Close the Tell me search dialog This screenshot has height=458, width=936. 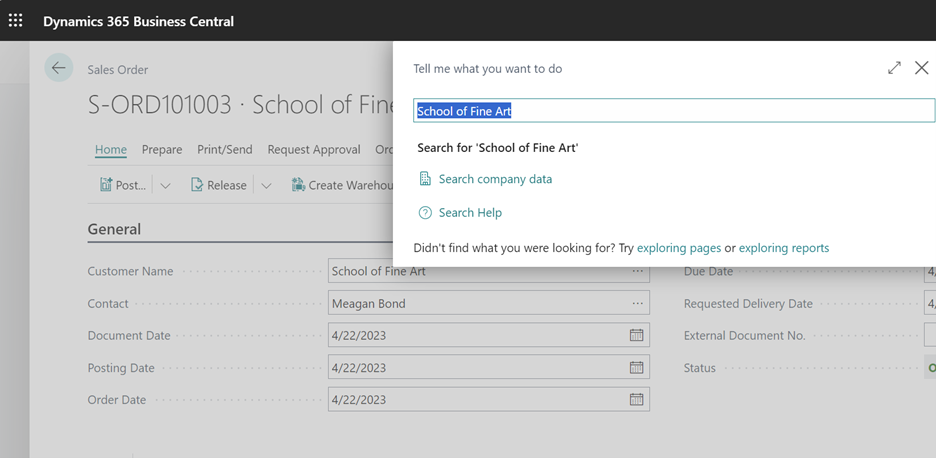[922, 68]
